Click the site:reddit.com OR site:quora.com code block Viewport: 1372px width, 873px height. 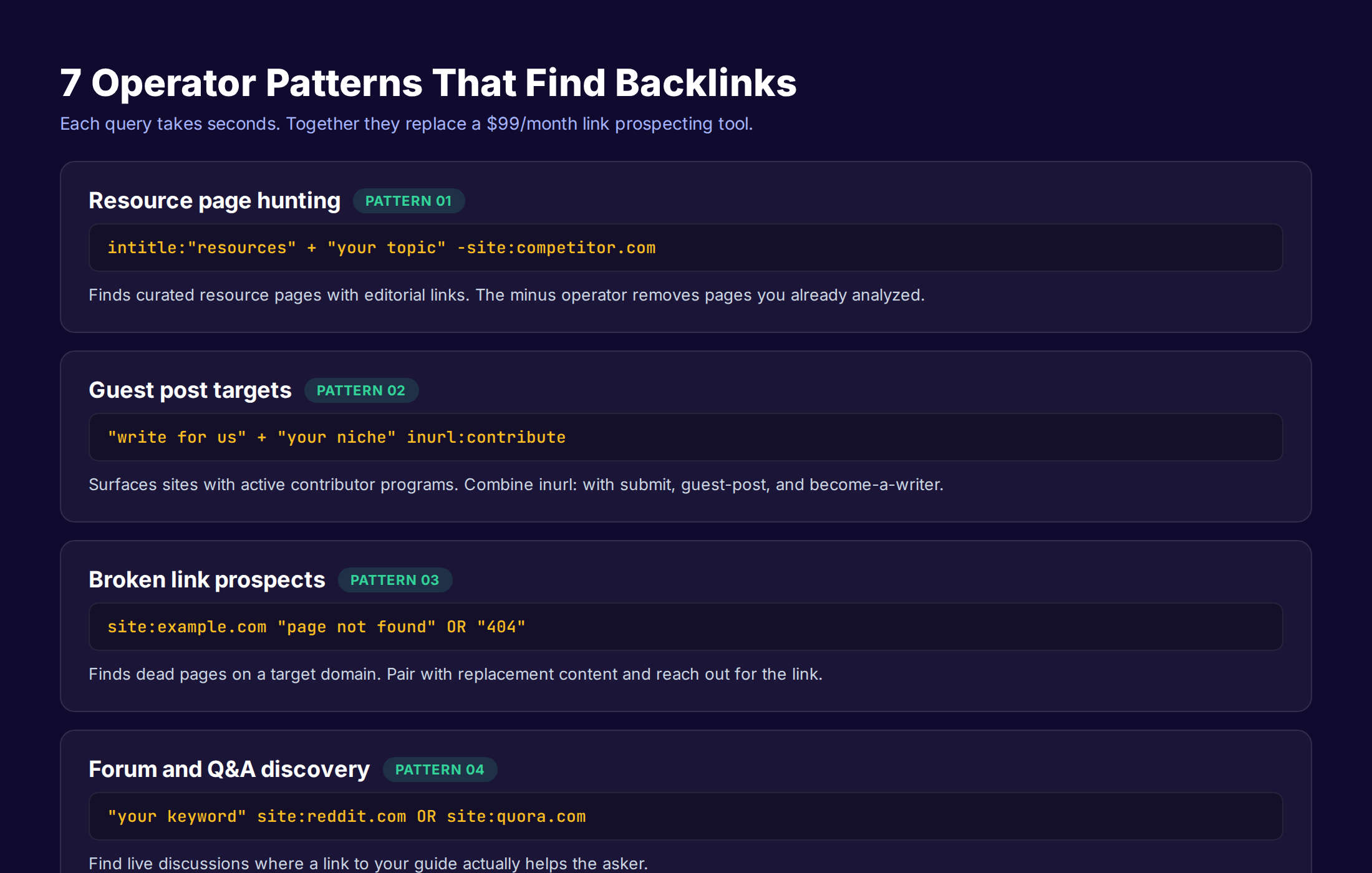click(x=685, y=816)
